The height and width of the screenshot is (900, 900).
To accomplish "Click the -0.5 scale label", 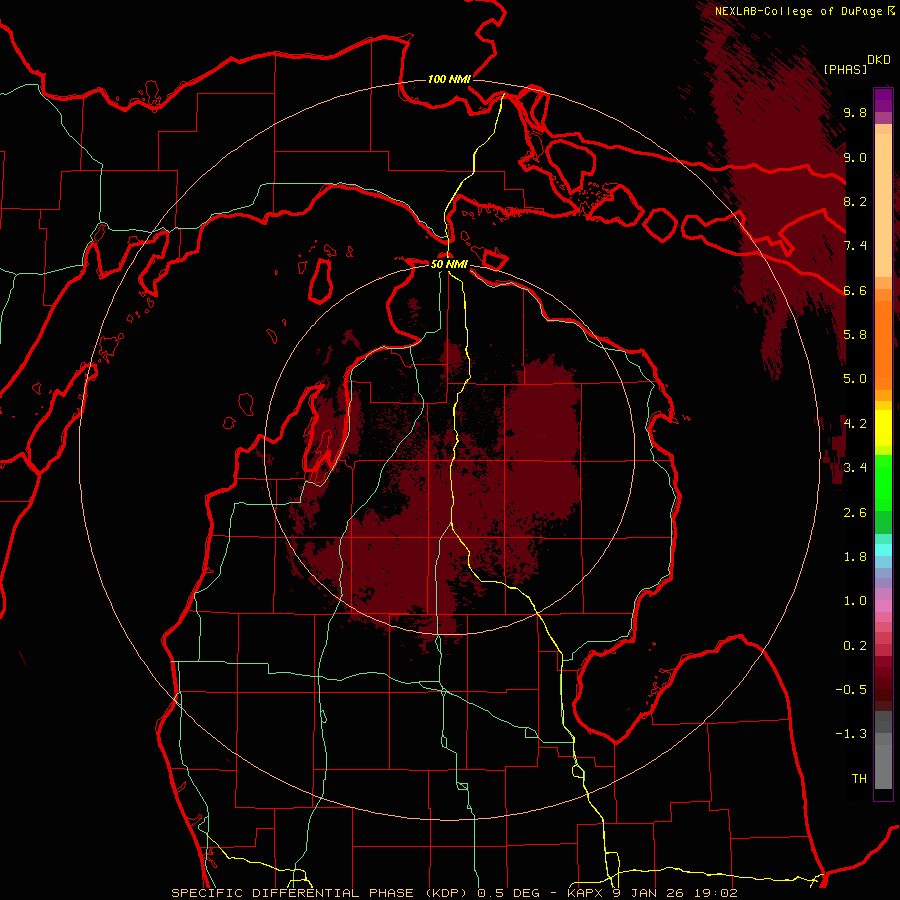I will [x=851, y=690].
